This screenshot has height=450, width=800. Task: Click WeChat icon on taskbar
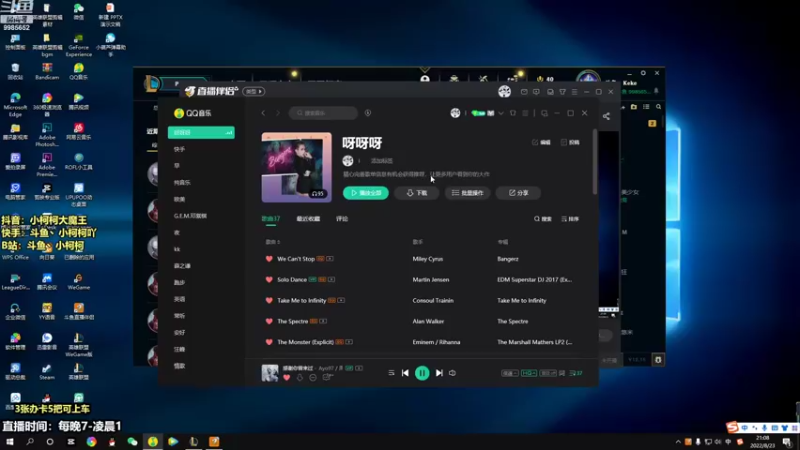pyautogui.click(x=132, y=441)
